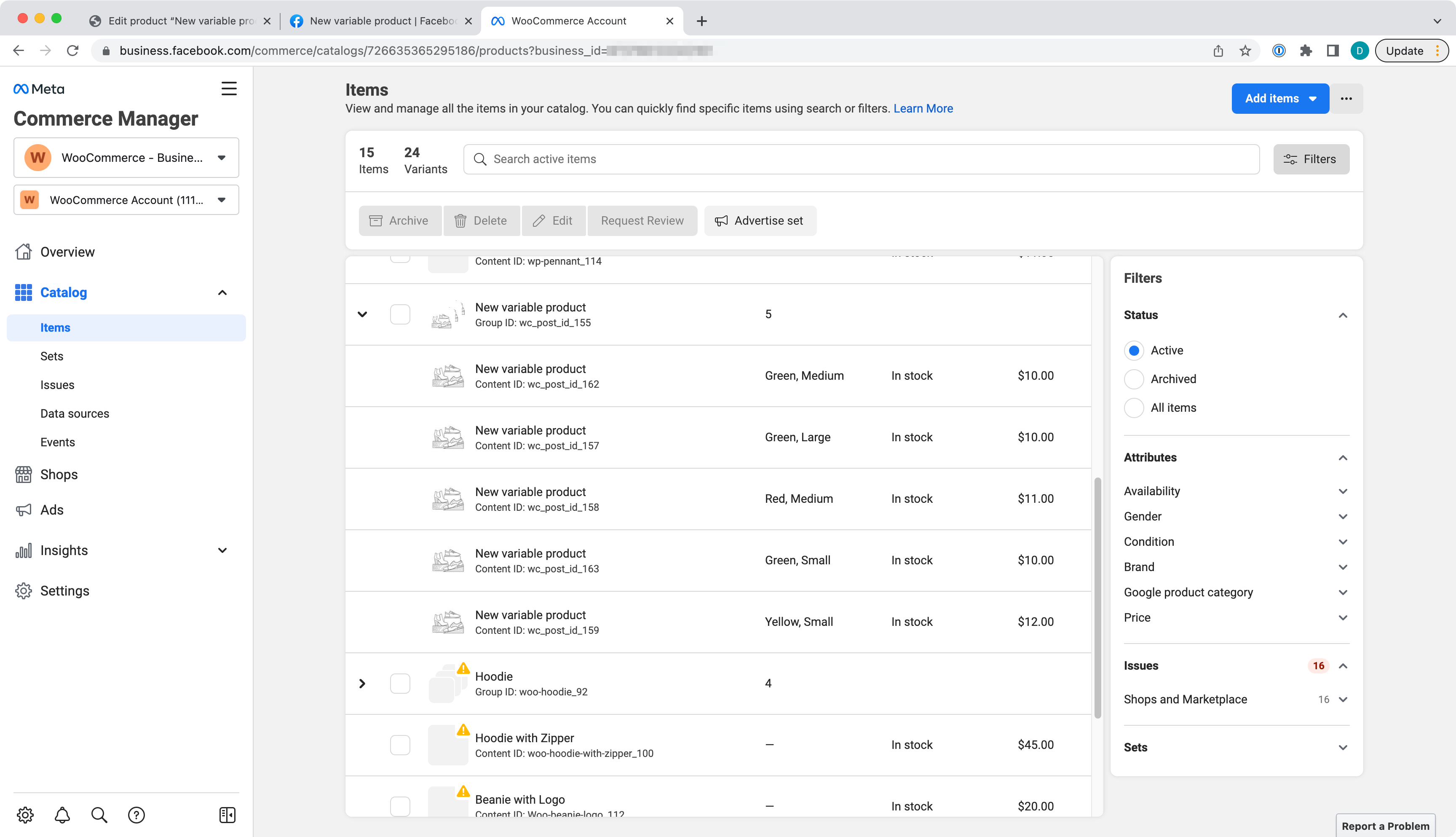Click the Commerce Manager hamburger menu icon
The height and width of the screenshot is (837, 1456).
[x=229, y=89]
